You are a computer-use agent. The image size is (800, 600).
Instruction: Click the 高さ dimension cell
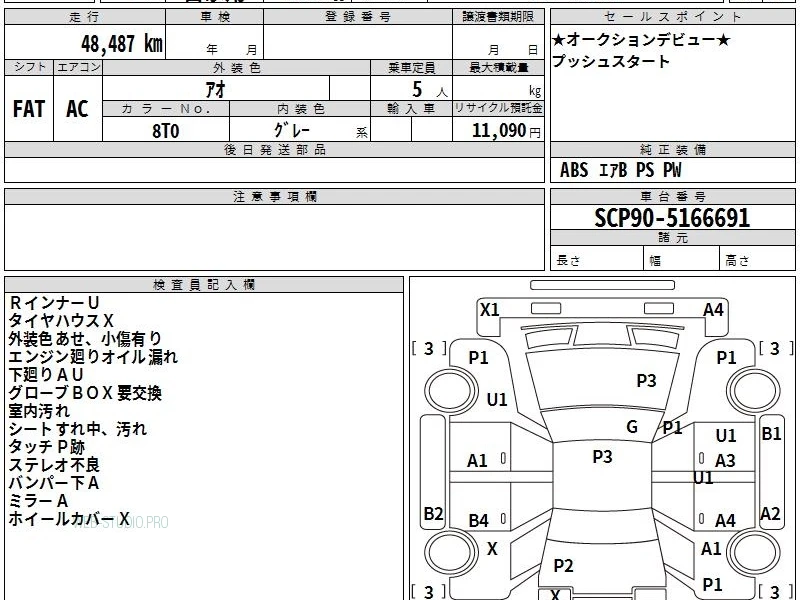(x=757, y=259)
